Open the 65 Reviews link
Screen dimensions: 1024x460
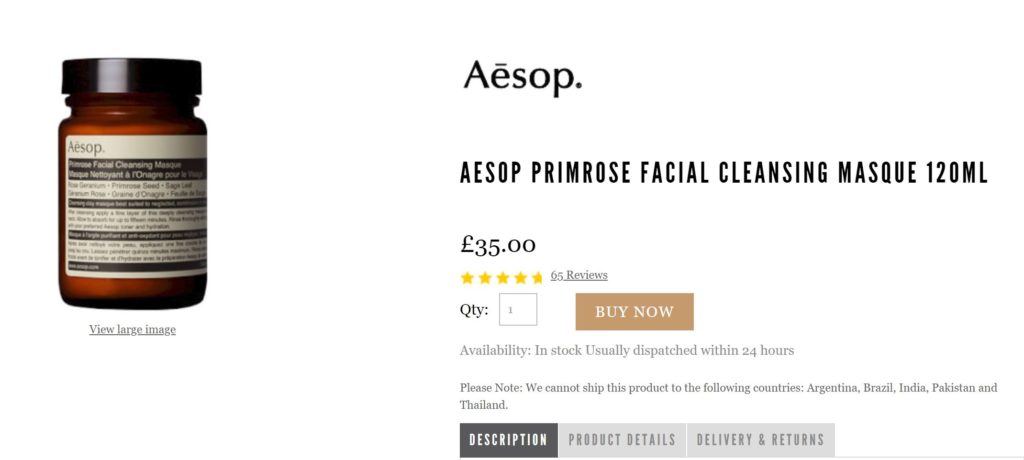tap(579, 275)
